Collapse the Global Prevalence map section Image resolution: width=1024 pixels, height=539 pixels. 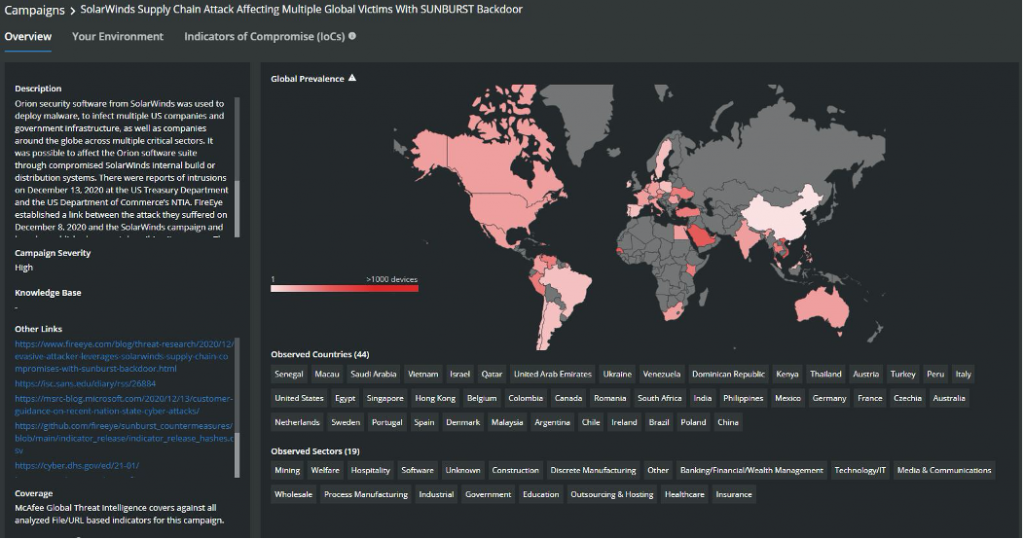tap(351, 78)
